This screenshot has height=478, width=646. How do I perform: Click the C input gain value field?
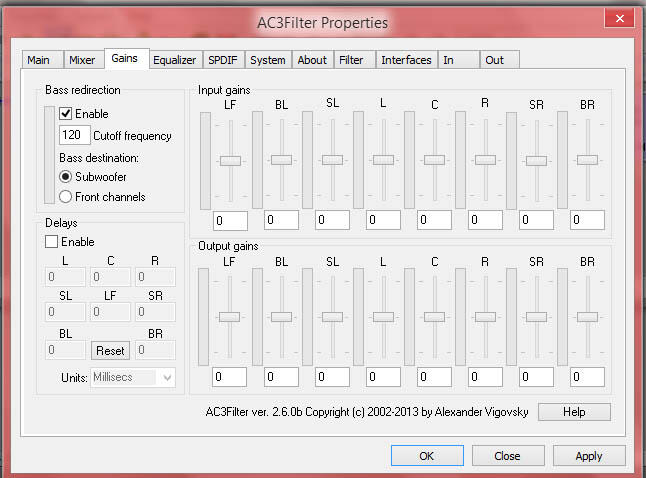coord(435,220)
